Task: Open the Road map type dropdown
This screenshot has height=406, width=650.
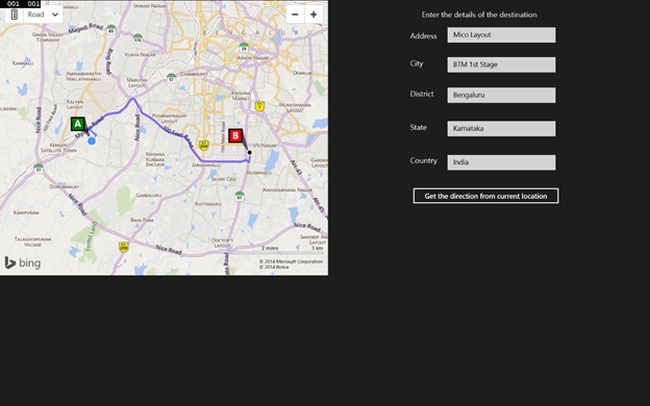Action: [x=43, y=15]
